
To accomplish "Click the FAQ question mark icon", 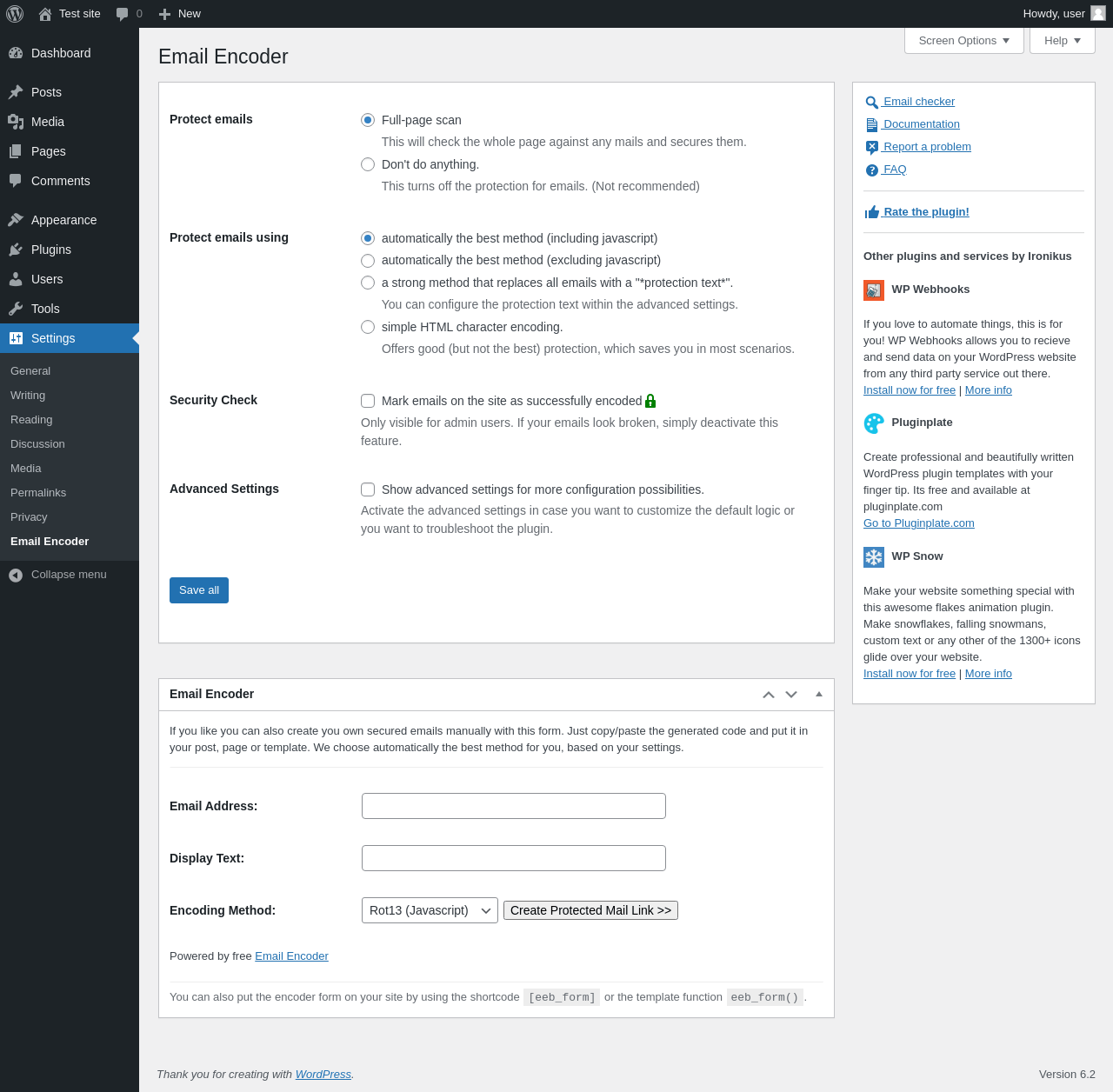I will pyautogui.click(x=872, y=170).
